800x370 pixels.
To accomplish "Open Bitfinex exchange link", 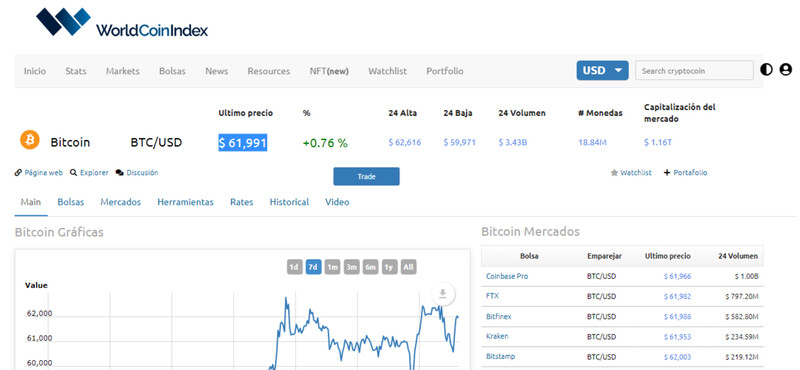I will (498, 316).
